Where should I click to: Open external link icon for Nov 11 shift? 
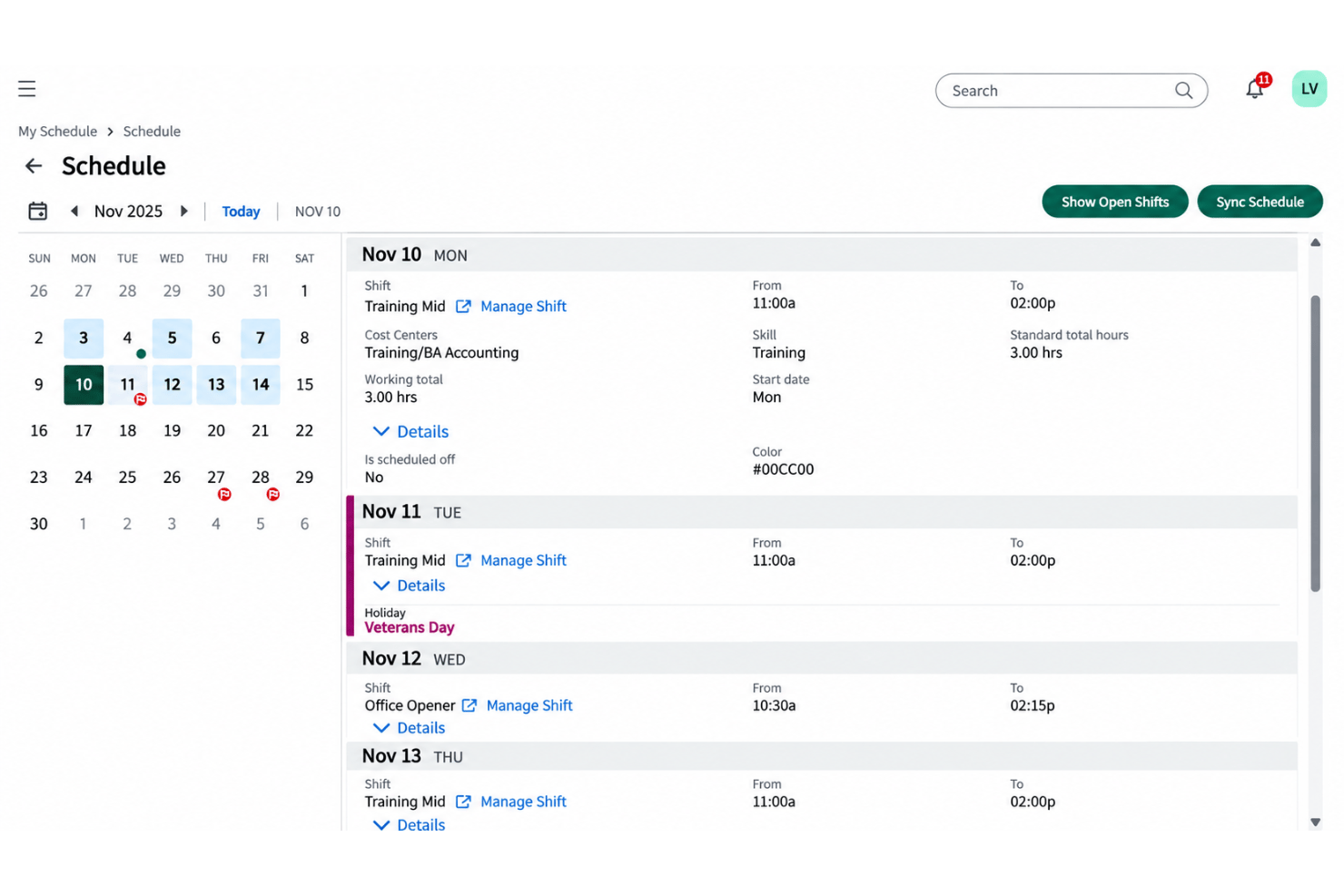tap(463, 560)
